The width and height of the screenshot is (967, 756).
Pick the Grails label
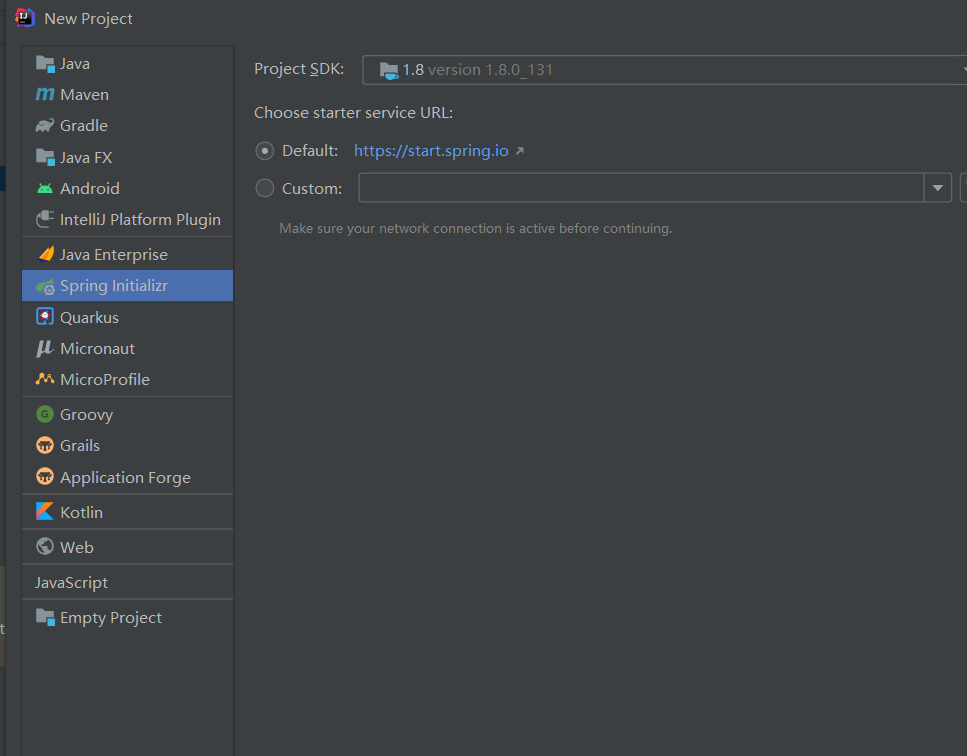click(80, 445)
